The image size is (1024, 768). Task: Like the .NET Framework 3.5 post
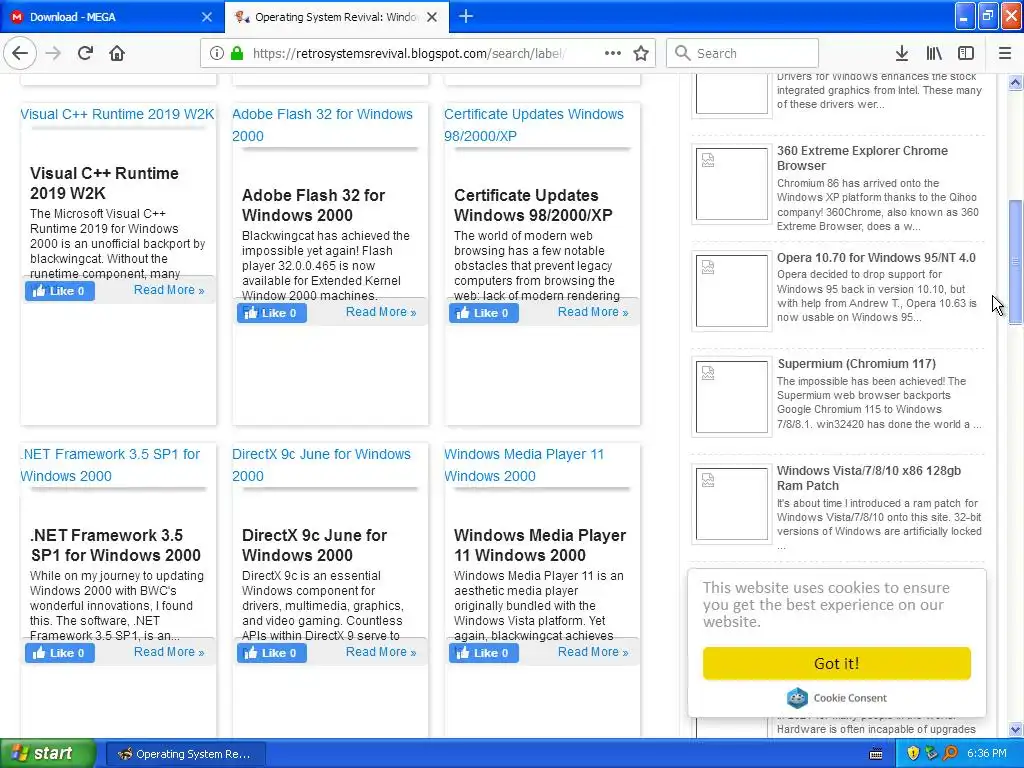click(x=59, y=652)
